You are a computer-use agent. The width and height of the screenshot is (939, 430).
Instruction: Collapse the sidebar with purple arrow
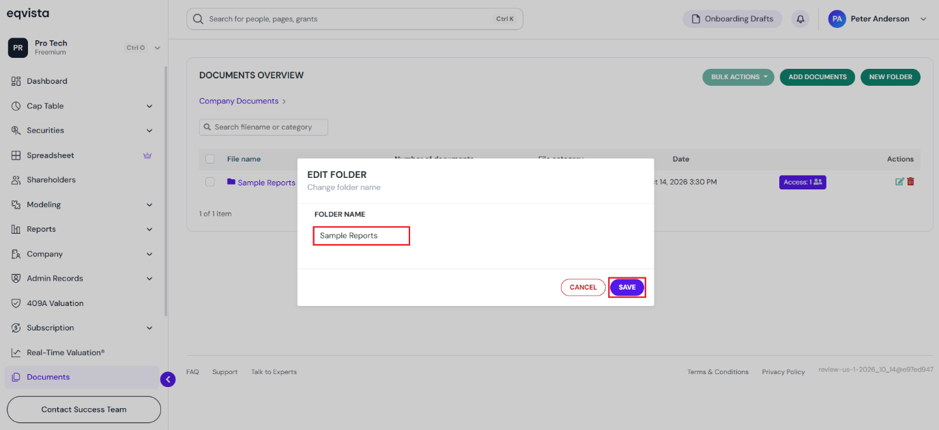coord(168,379)
